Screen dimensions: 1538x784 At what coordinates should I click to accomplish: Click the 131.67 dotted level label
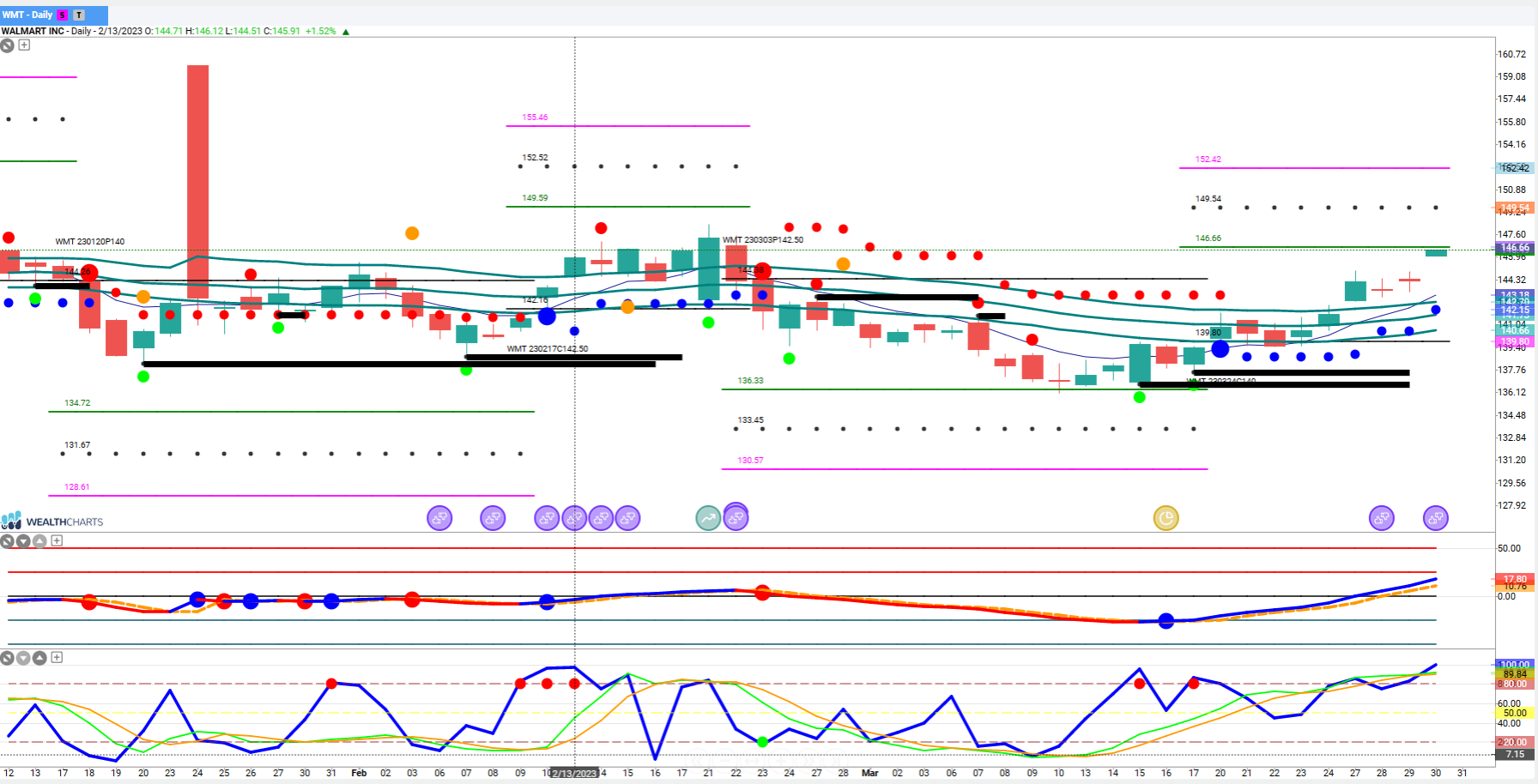(77, 445)
